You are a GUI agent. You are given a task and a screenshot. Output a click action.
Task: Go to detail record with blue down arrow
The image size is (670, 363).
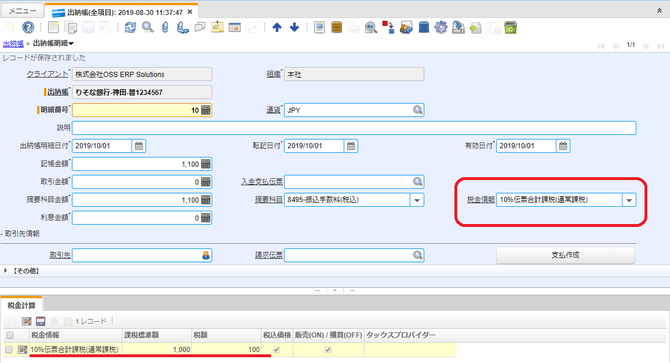pyautogui.click(x=294, y=28)
